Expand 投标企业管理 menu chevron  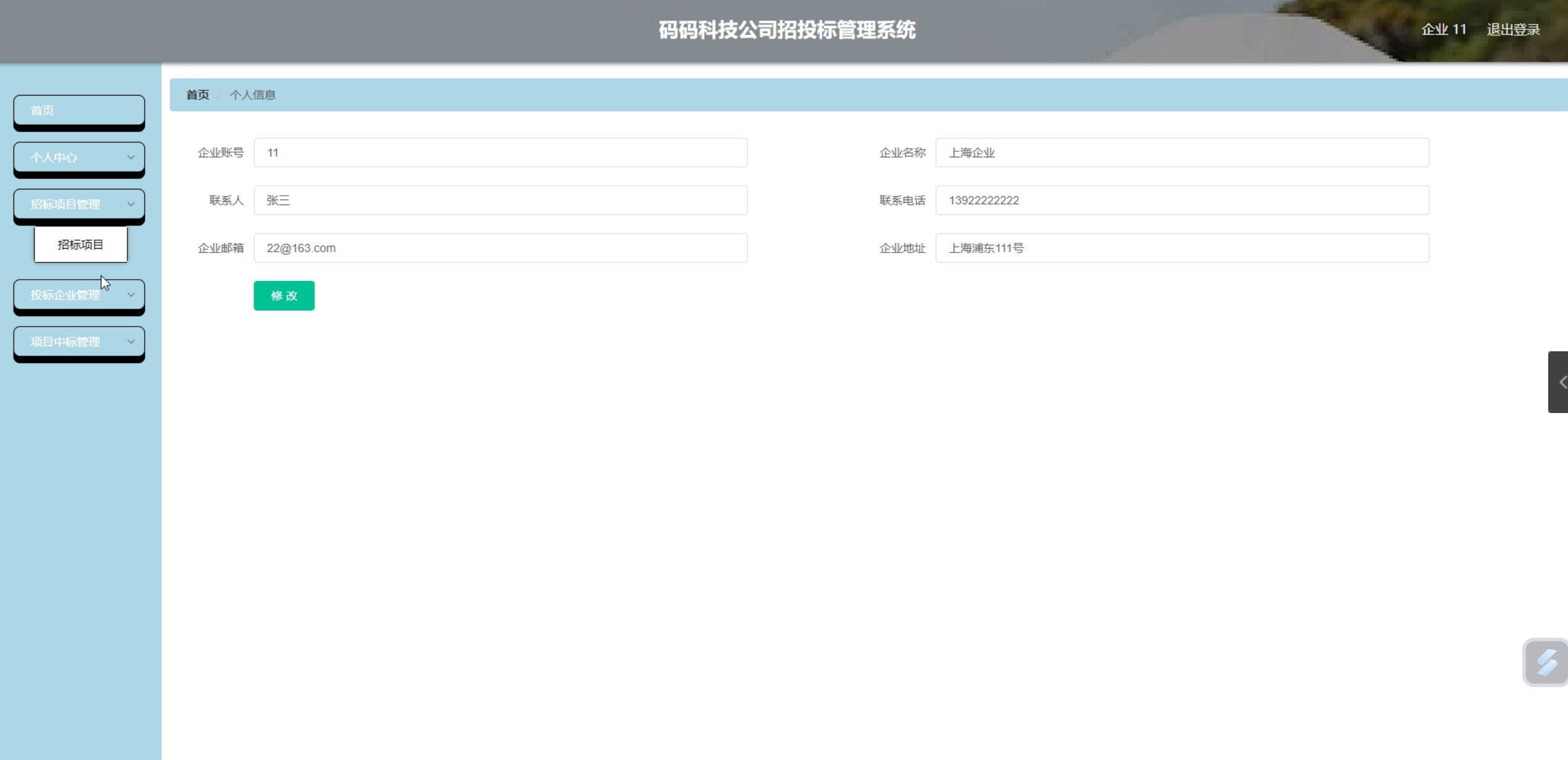tap(130, 294)
